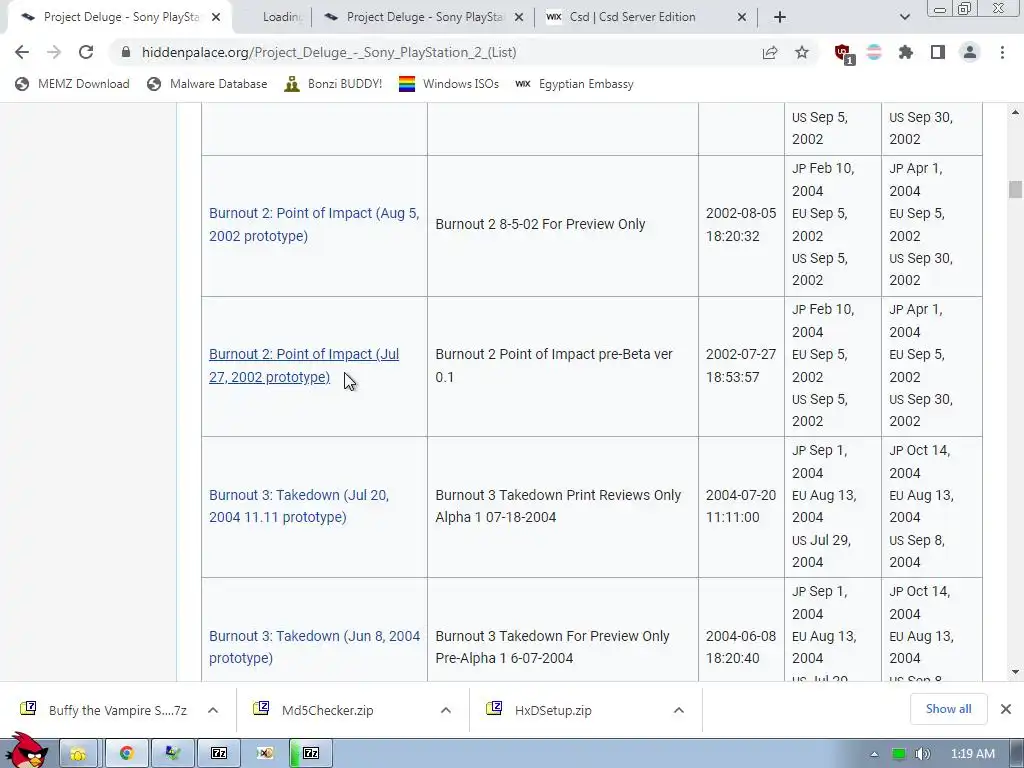Open Burnout 3 Jul 20, 2004 11.11 prototype
1024x768 pixels.
(299, 506)
